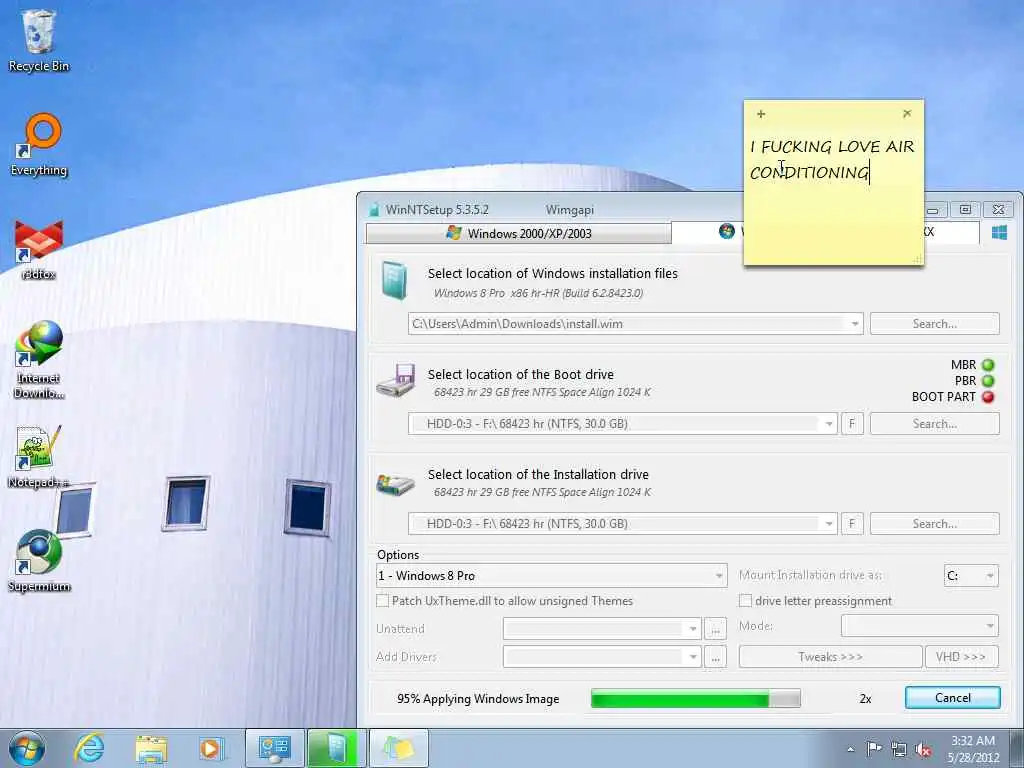Image resolution: width=1024 pixels, height=768 pixels.
Task: Toggle Patch UxTheme.dll checkbox
Action: (383, 601)
